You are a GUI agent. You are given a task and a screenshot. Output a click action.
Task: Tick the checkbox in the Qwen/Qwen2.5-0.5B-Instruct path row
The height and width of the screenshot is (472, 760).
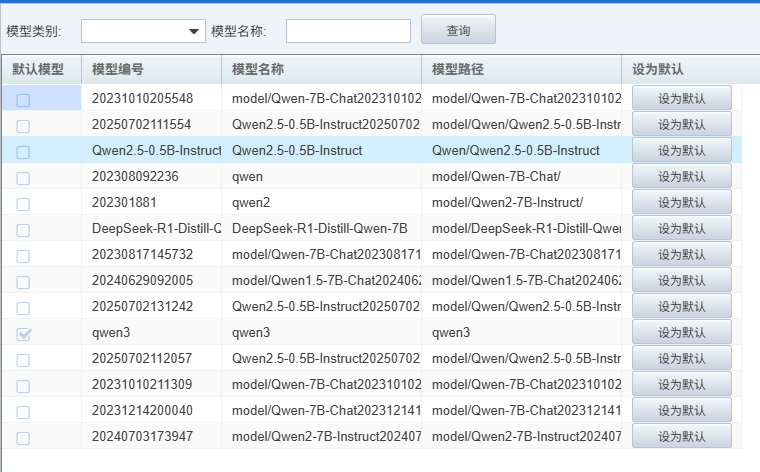23,152
